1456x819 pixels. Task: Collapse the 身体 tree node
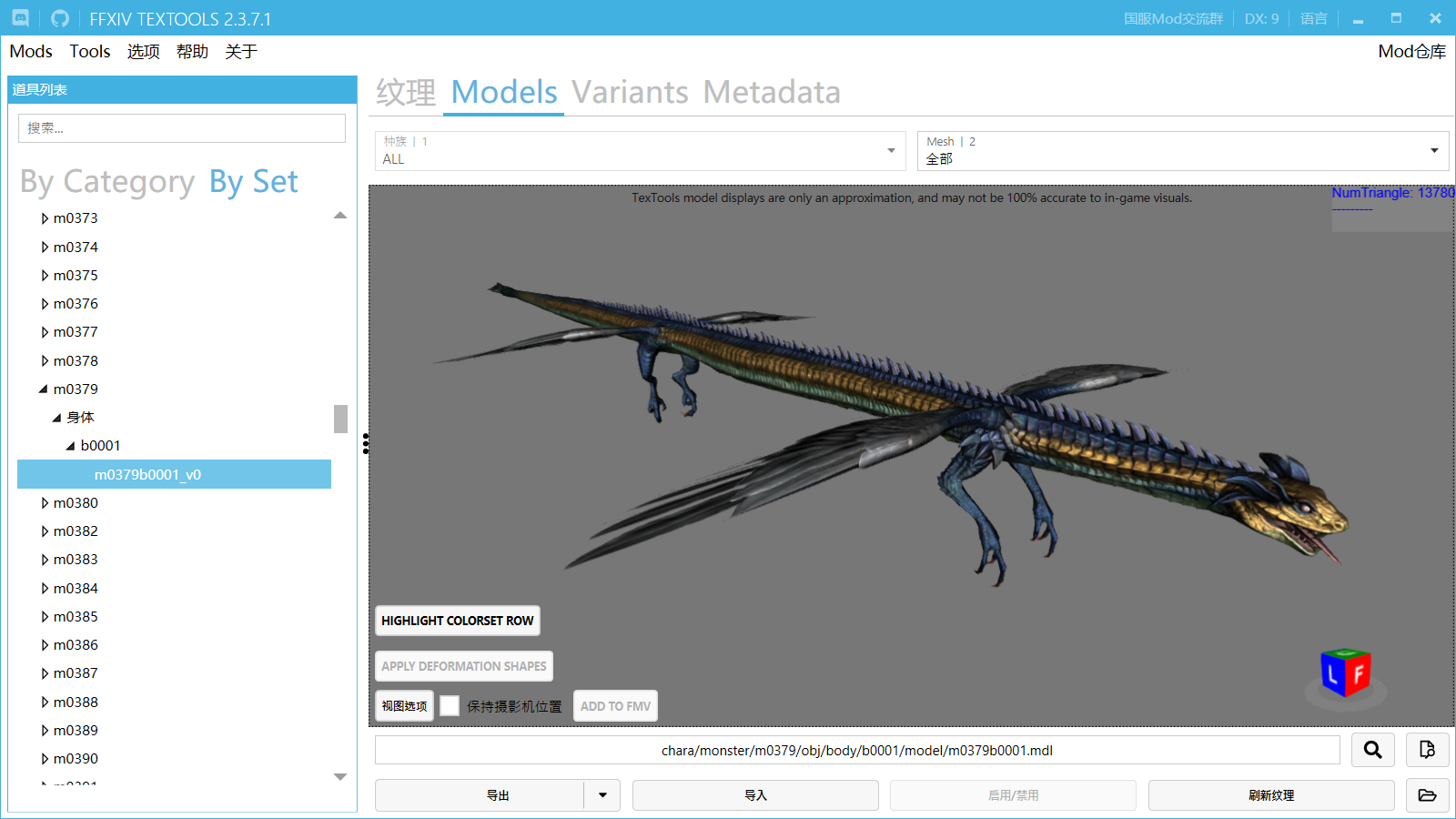(x=57, y=418)
